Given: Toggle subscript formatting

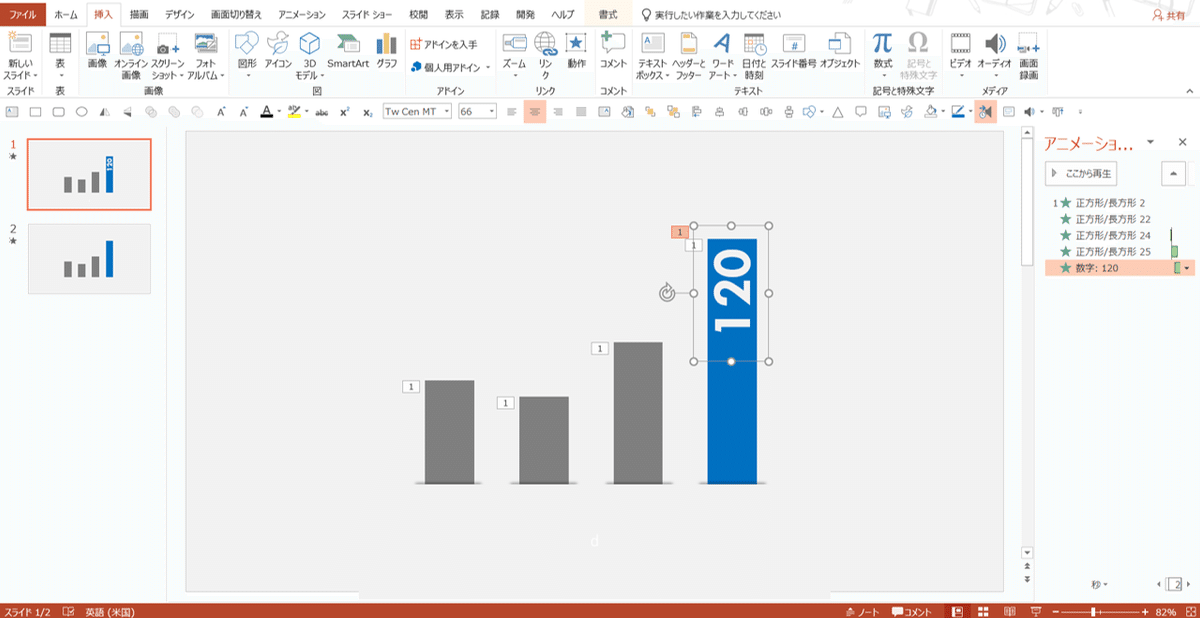Looking at the screenshot, I should (x=368, y=112).
